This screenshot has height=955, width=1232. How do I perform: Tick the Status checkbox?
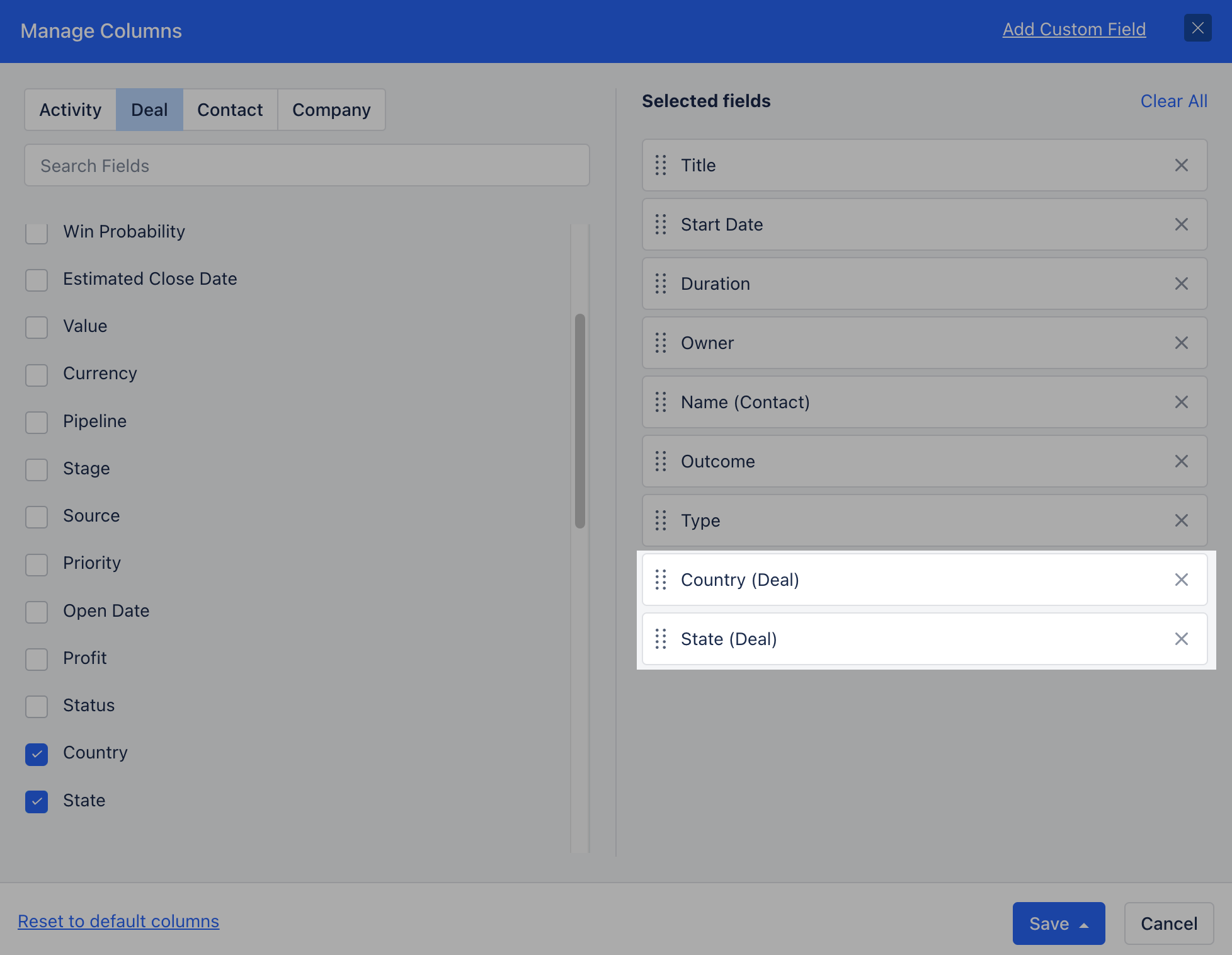point(37,706)
